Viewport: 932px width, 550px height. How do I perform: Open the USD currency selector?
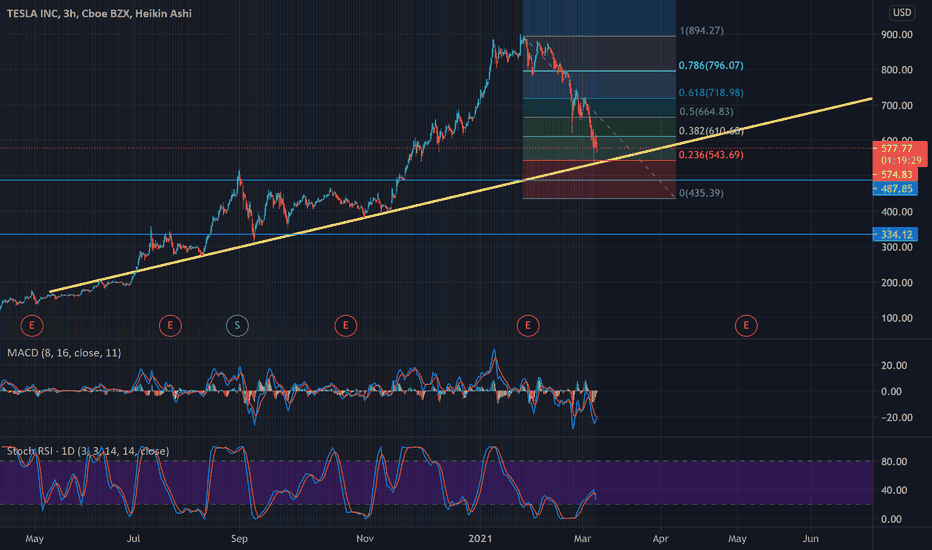click(902, 12)
